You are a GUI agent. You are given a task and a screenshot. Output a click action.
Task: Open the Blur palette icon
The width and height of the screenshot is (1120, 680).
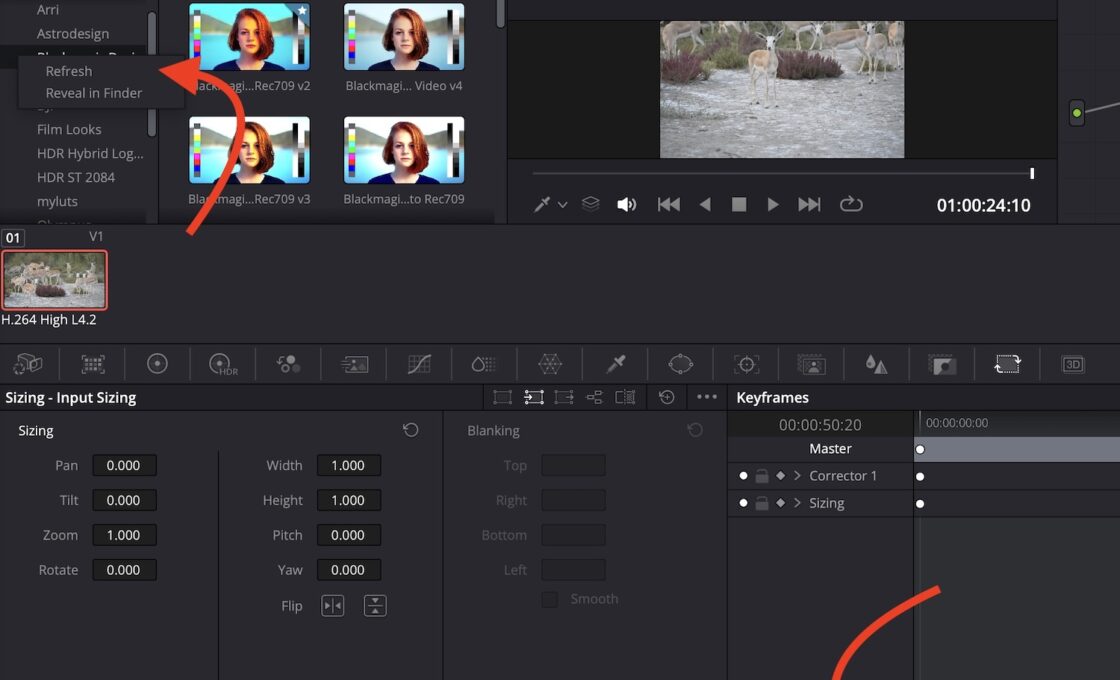[x=876, y=364]
